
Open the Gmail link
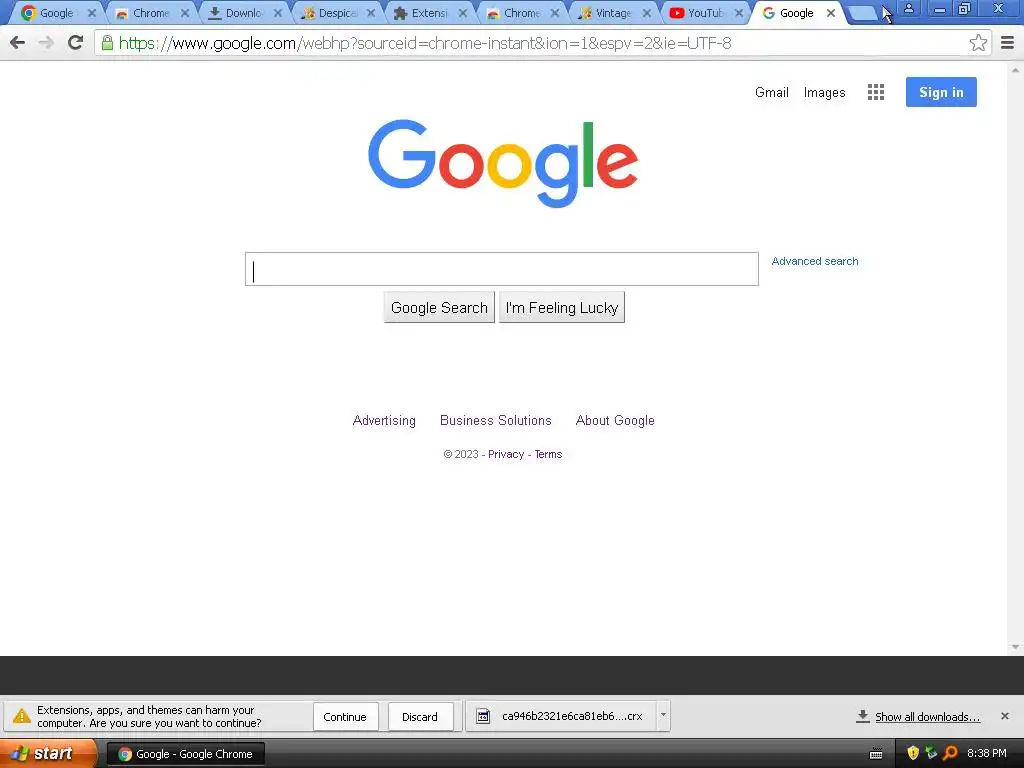pos(772,92)
